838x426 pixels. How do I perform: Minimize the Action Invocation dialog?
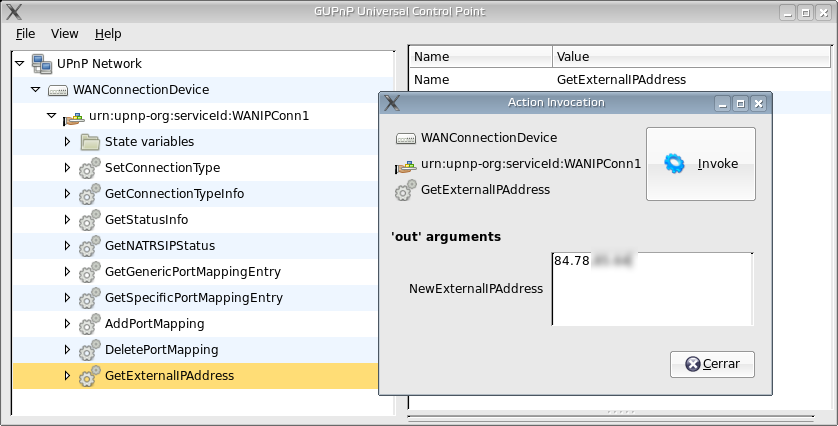tap(723, 104)
